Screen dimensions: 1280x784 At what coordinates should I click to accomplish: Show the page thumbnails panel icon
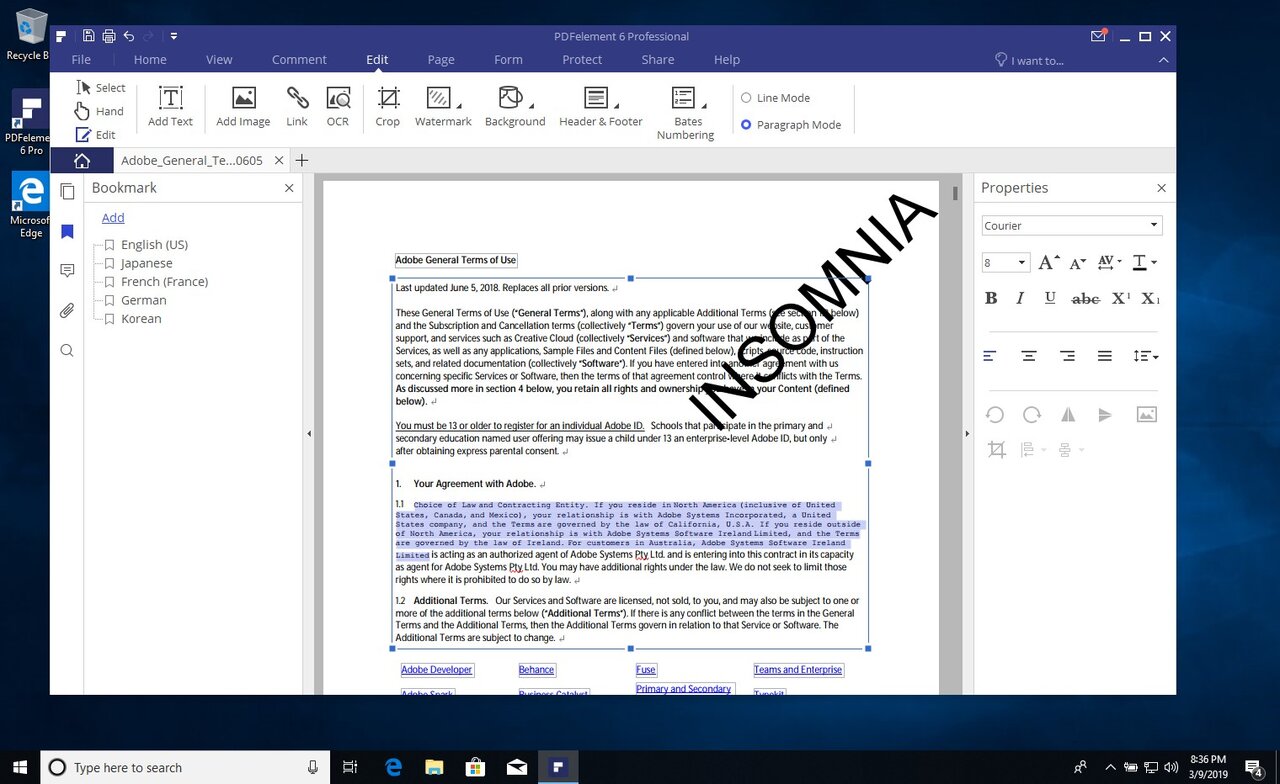pos(67,192)
